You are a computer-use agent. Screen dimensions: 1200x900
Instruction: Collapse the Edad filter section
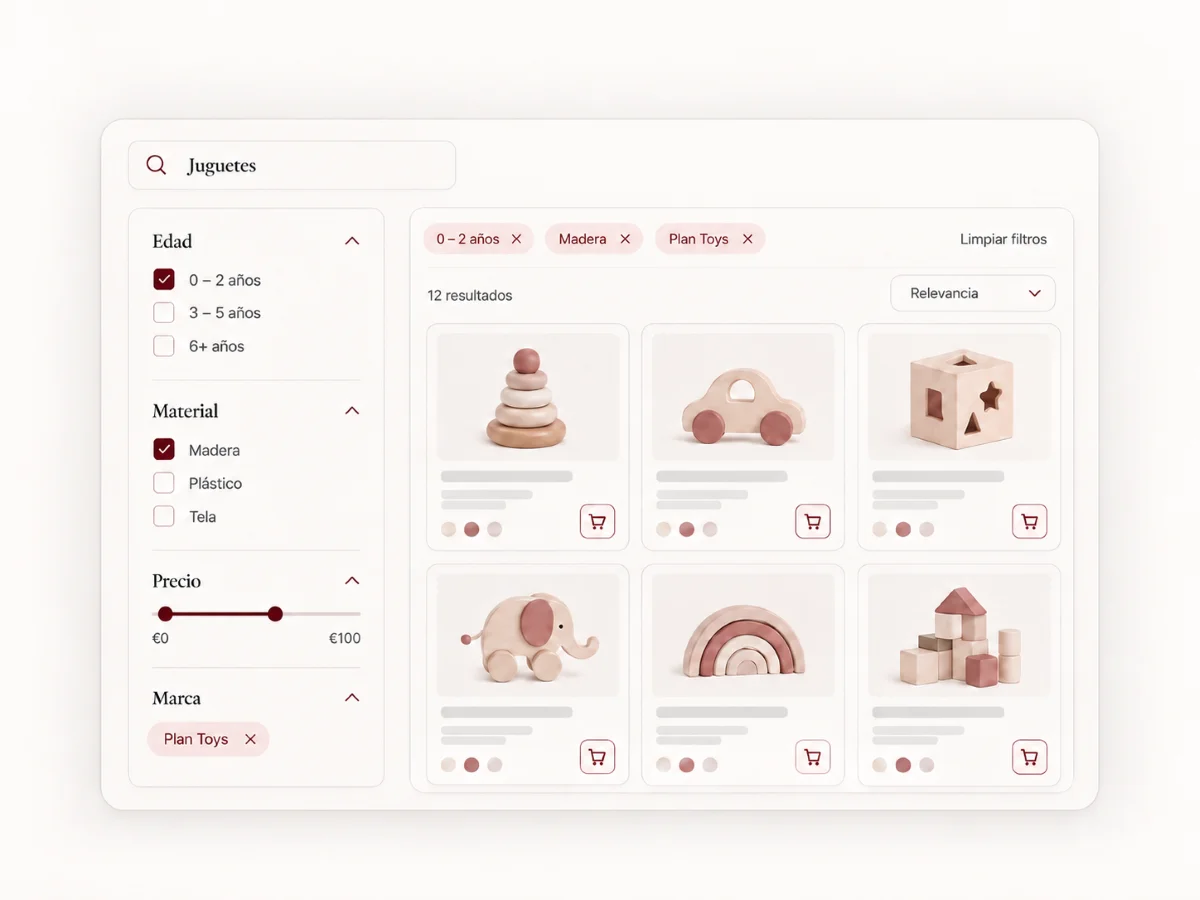click(x=351, y=241)
